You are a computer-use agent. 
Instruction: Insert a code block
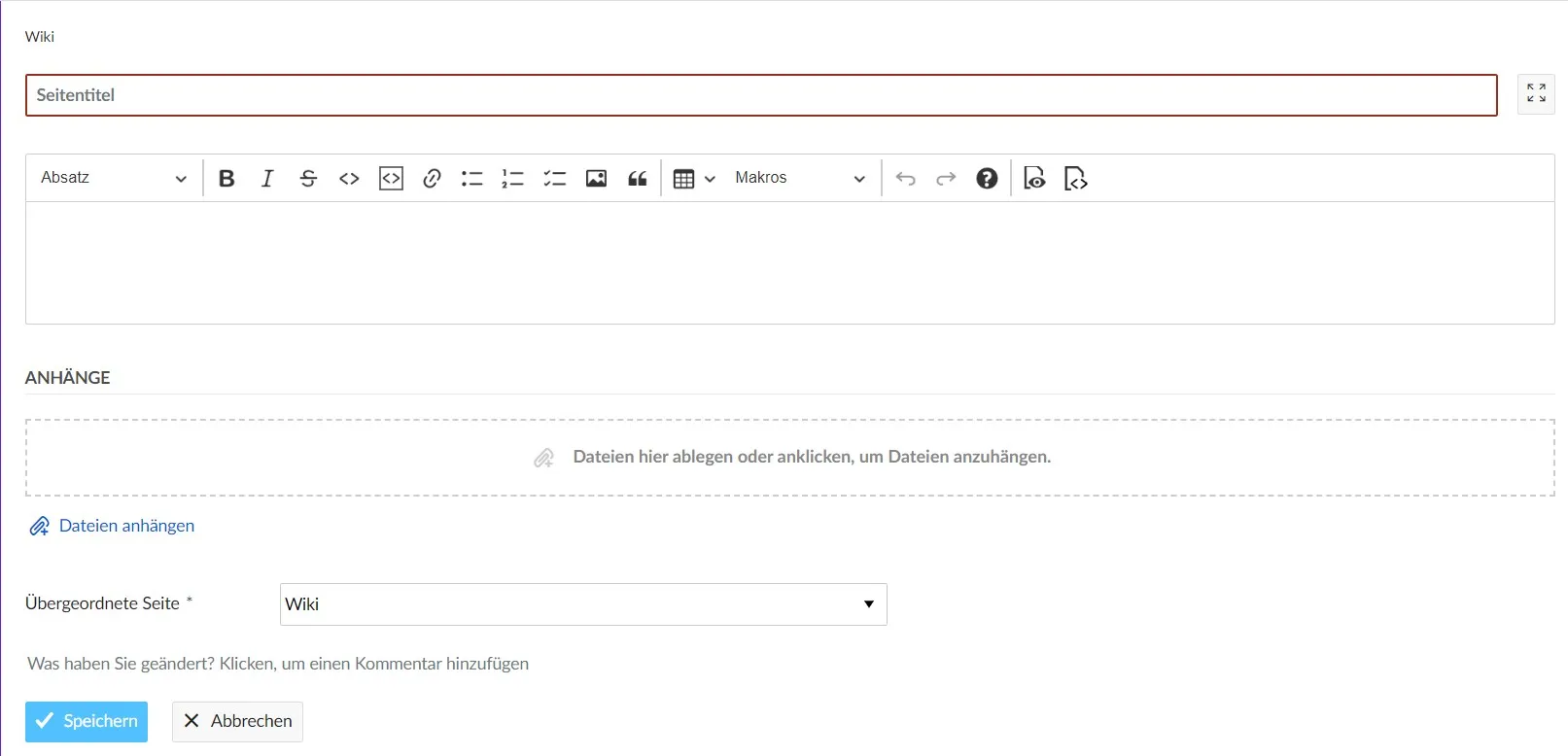click(391, 178)
